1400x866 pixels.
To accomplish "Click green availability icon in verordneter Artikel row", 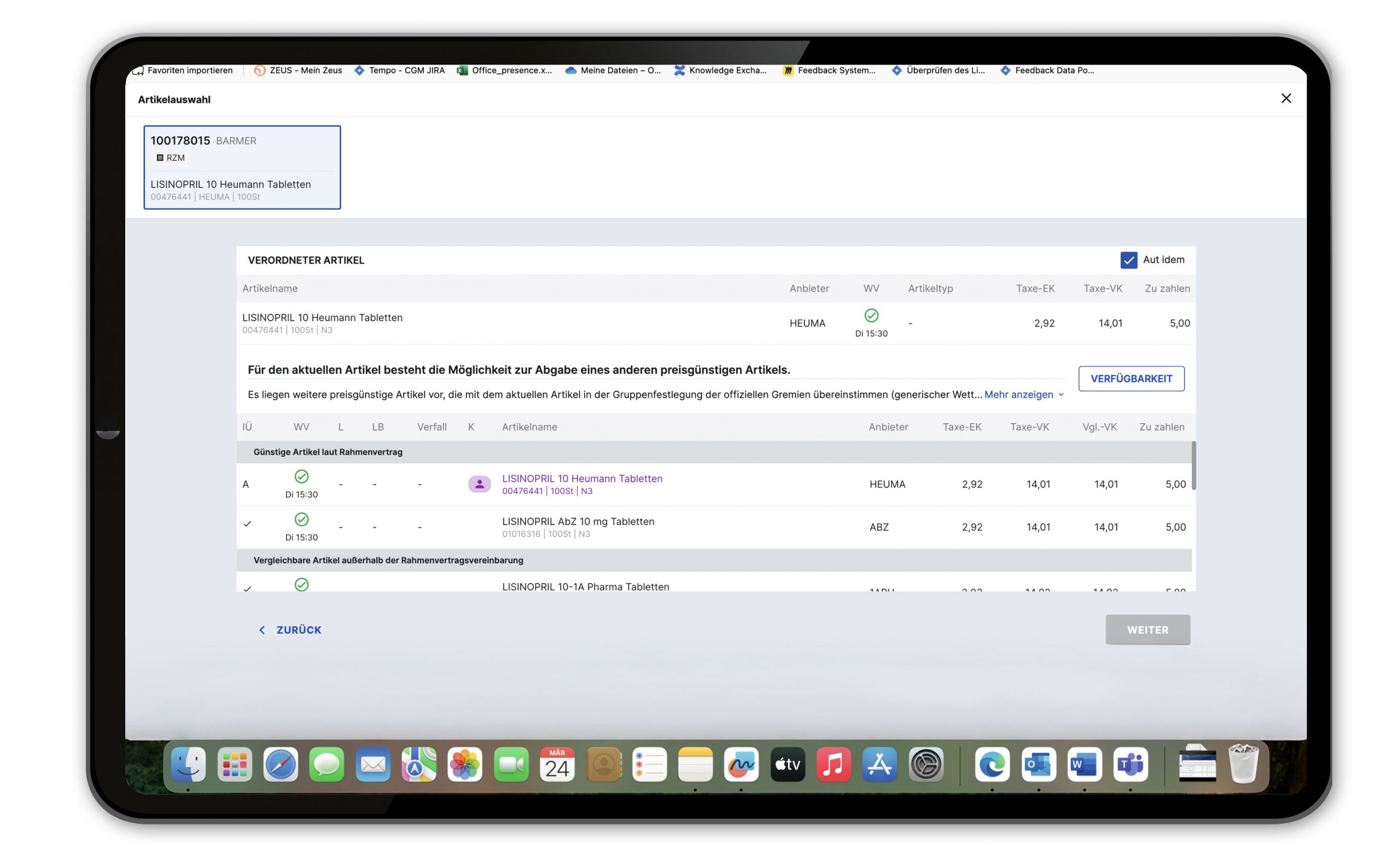I will click(x=871, y=316).
